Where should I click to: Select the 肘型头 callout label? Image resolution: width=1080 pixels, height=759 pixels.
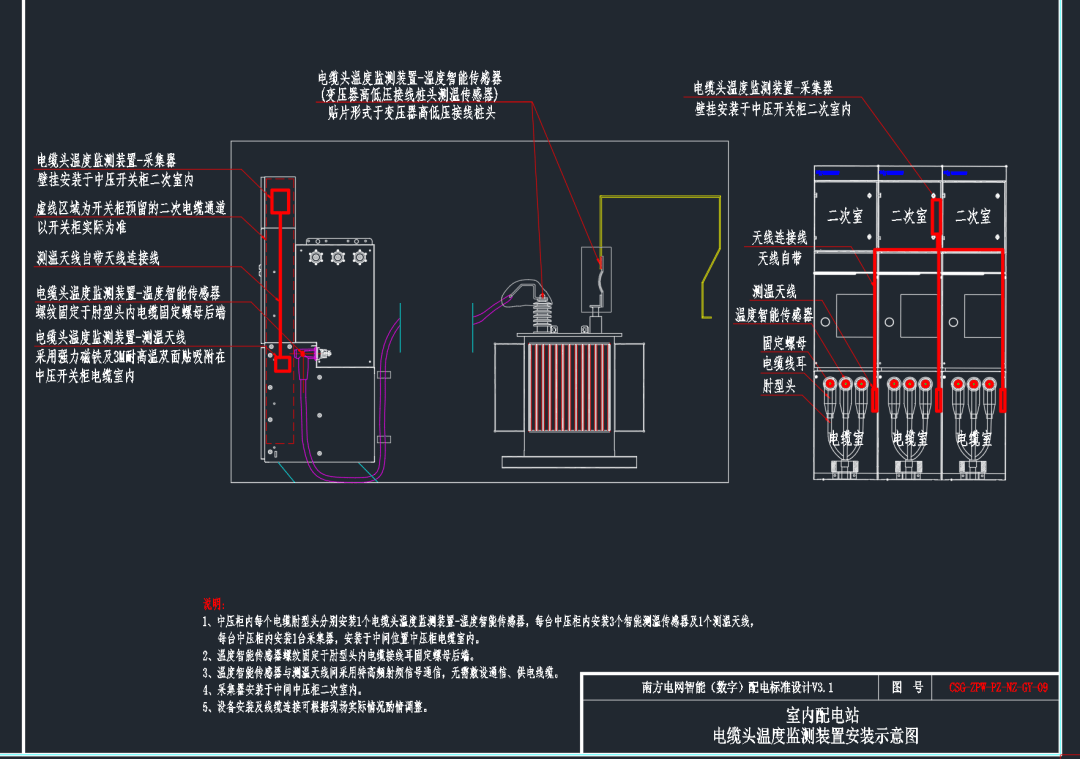(779, 386)
